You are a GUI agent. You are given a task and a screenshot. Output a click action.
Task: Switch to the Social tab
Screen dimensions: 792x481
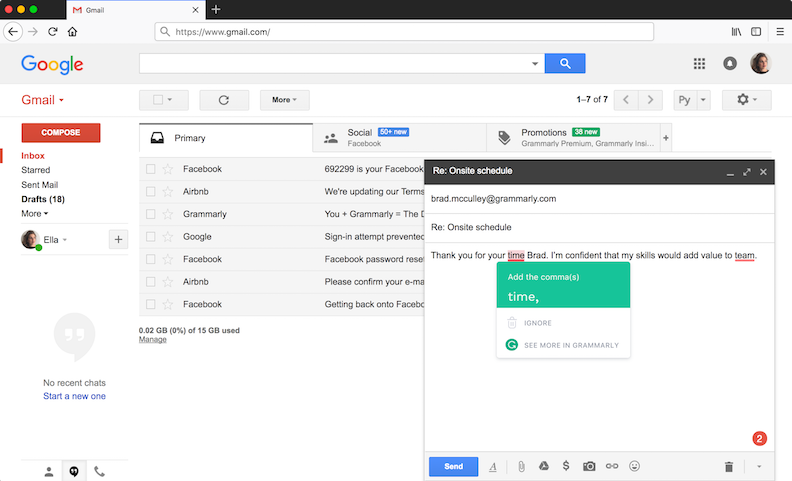point(400,138)
